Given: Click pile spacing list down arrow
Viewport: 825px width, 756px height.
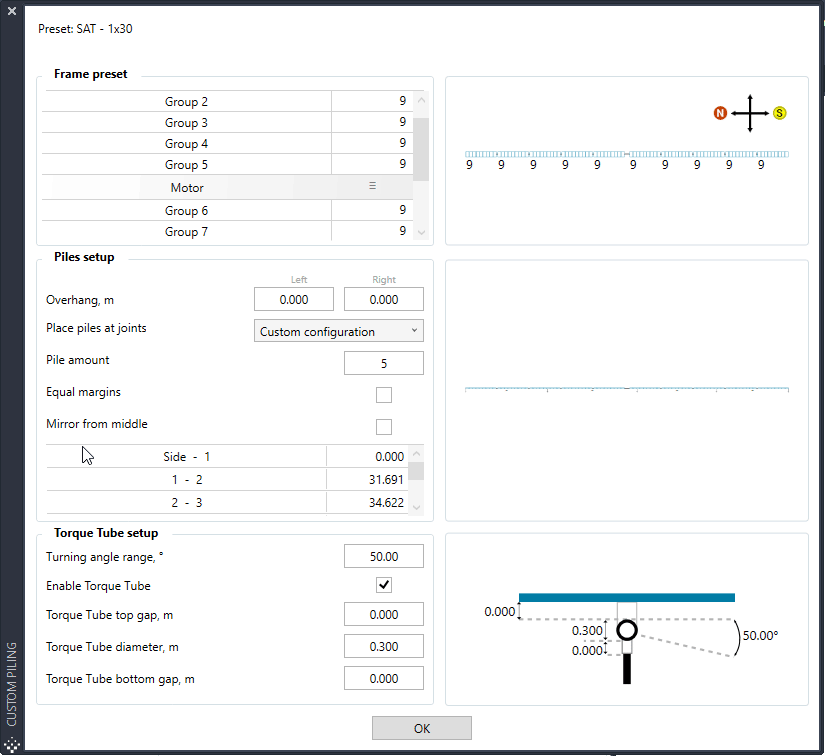Looking at the screenshot, I should coord(416,507).
